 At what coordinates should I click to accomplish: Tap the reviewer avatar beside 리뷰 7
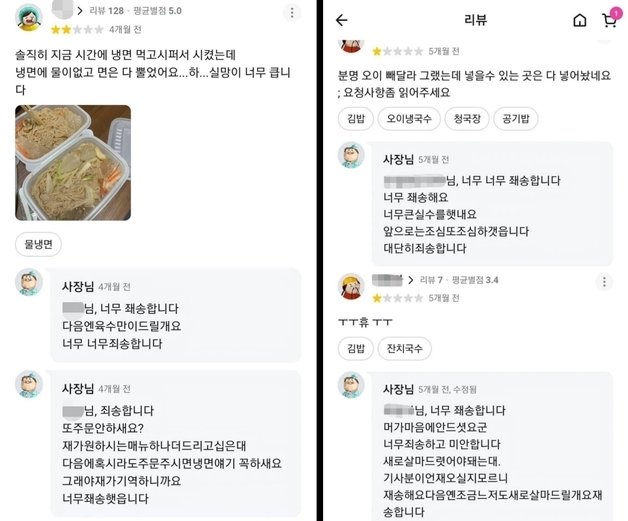click(351, 286)
